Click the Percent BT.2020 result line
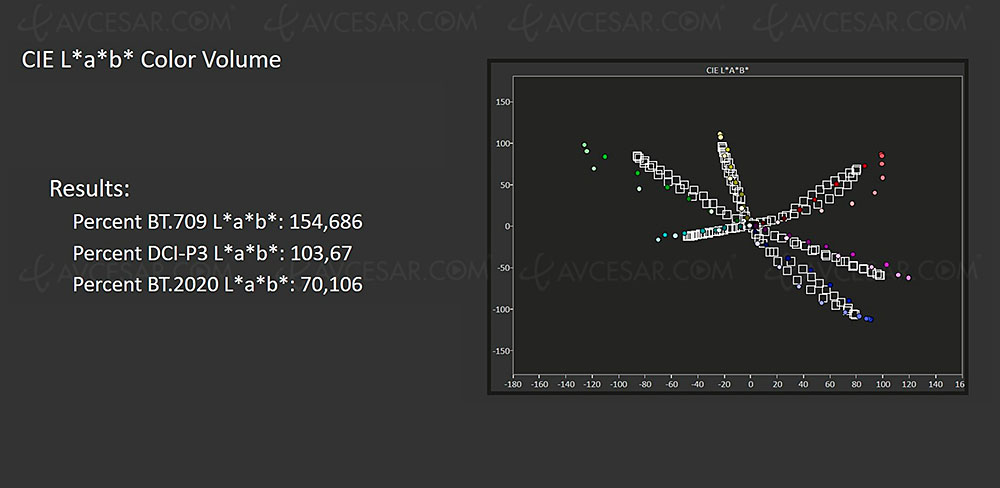 tap(217, 285)
